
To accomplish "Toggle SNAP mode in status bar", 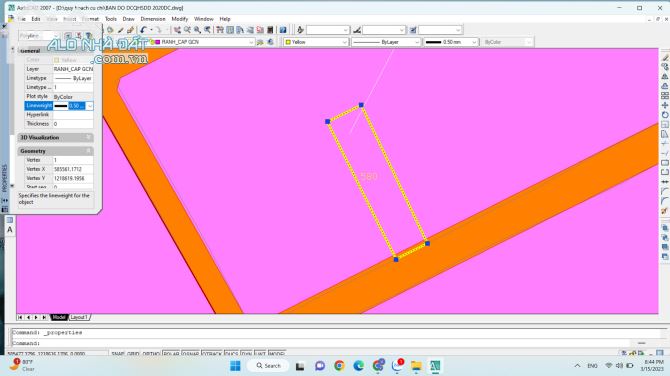I will click(x=118, y=354).
